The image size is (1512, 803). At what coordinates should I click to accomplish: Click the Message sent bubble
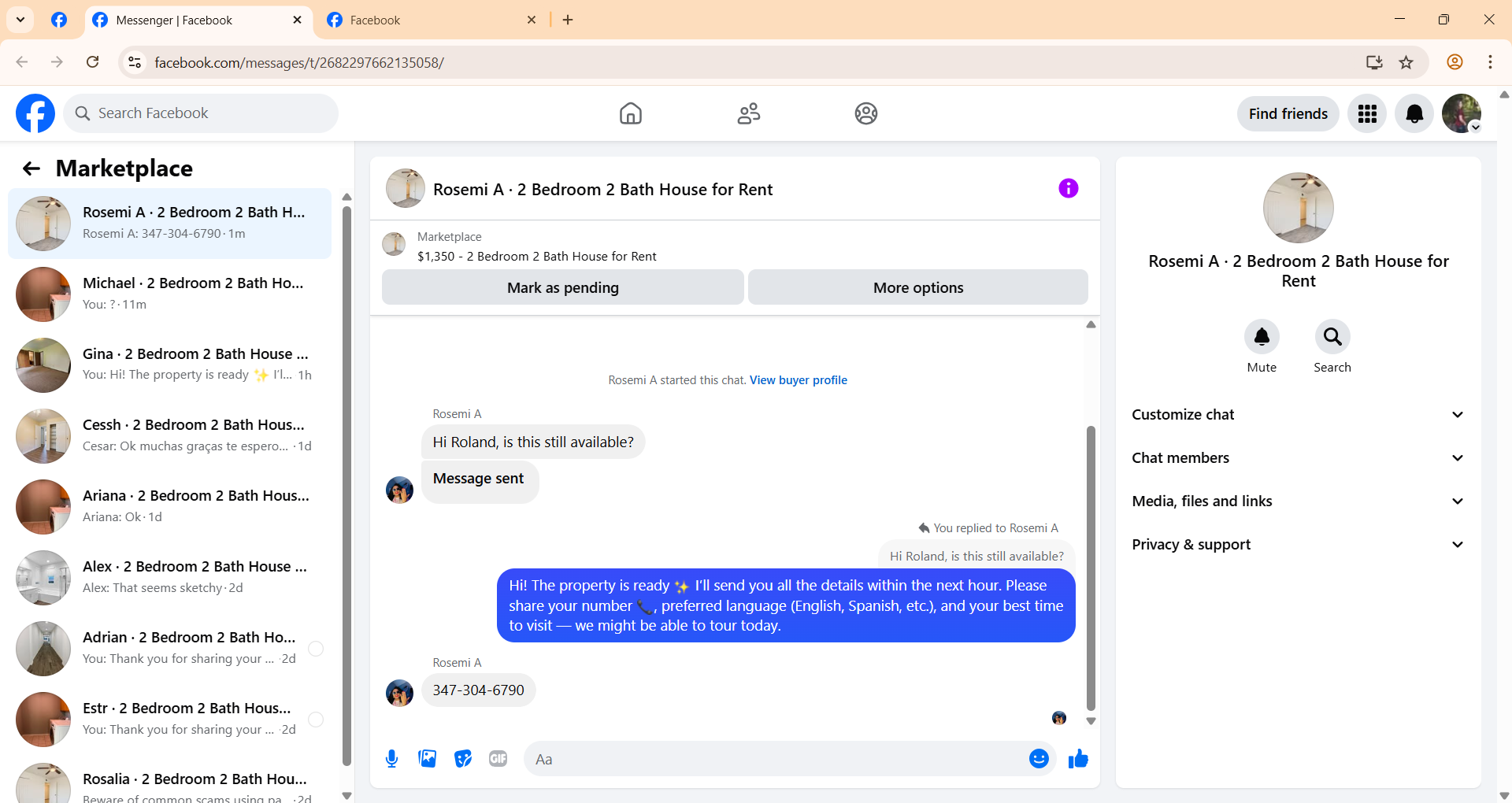pos(480,480)
